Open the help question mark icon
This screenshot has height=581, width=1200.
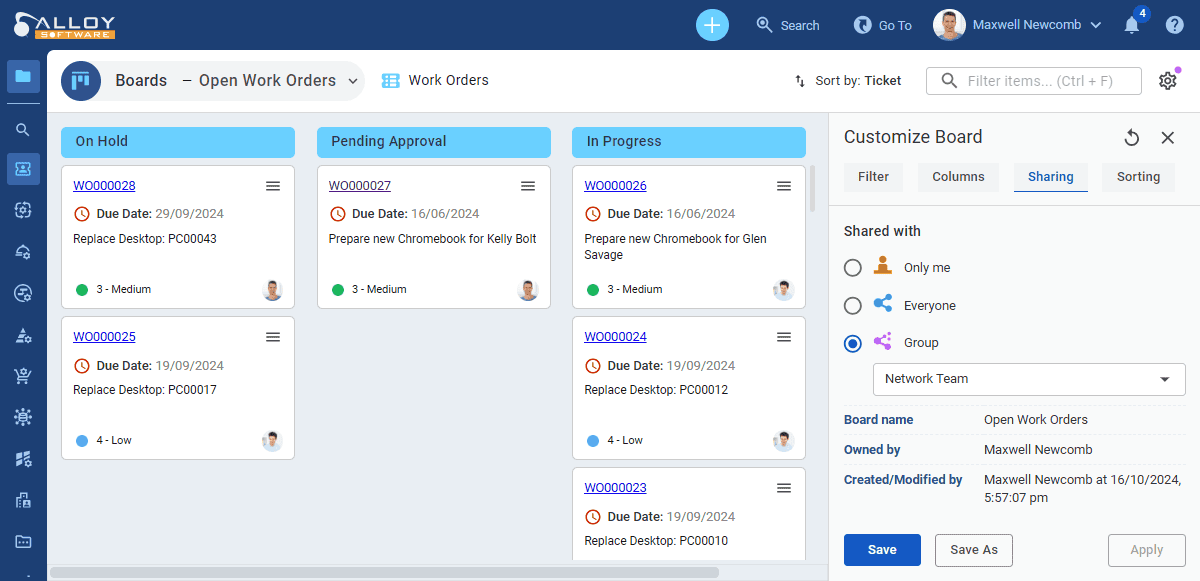click(x=1175, y=25)
